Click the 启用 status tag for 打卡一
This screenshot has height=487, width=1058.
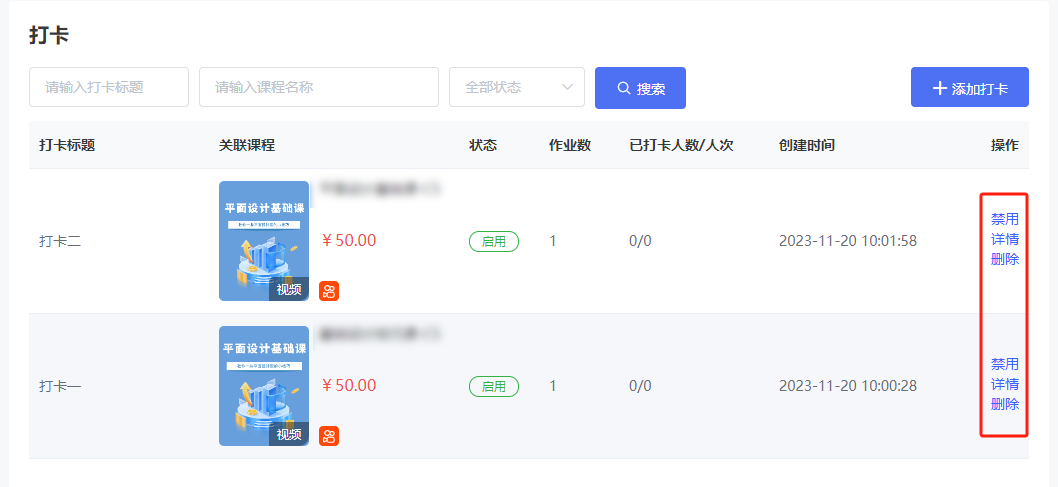coord(494,386)
